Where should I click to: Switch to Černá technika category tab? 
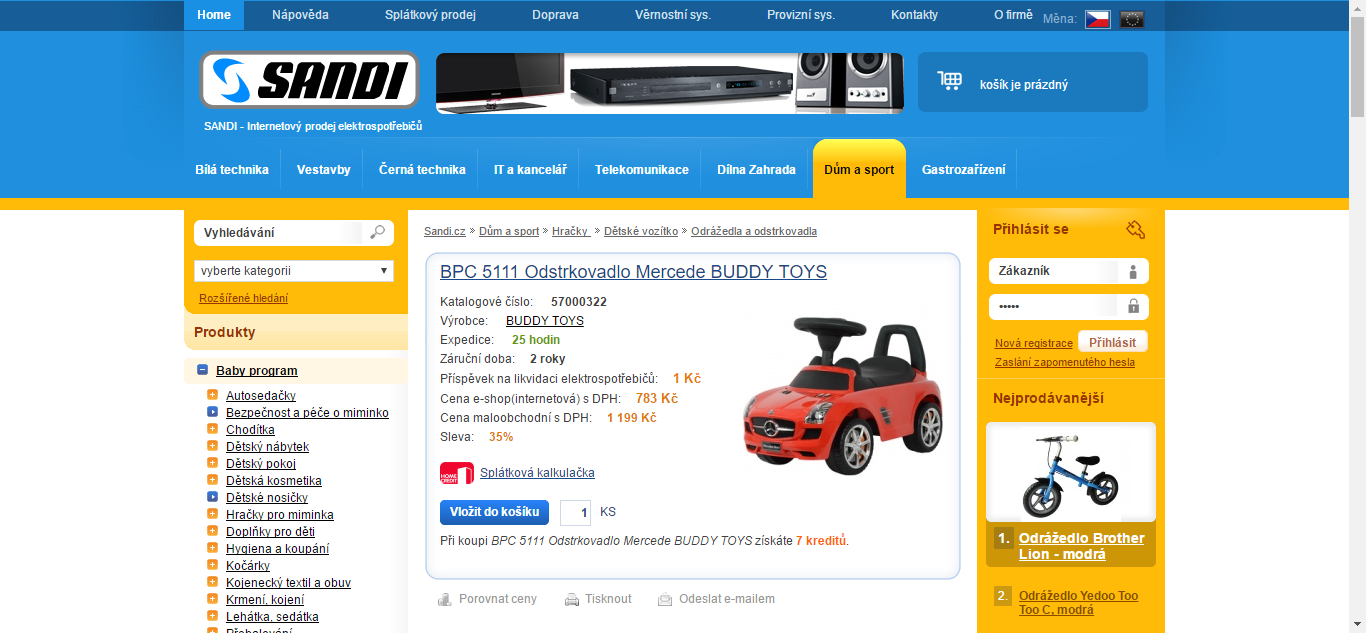point(422,170)
